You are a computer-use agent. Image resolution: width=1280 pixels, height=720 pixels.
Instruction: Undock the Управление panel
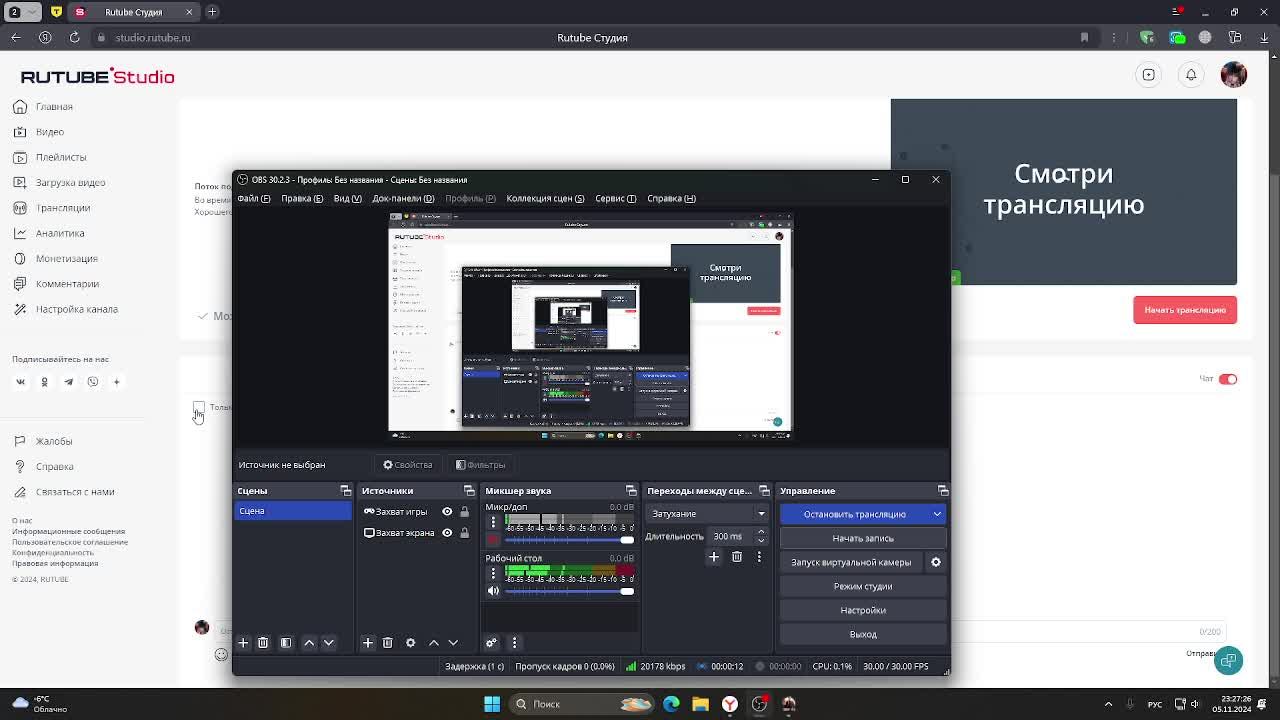click(x=943, y=491)
